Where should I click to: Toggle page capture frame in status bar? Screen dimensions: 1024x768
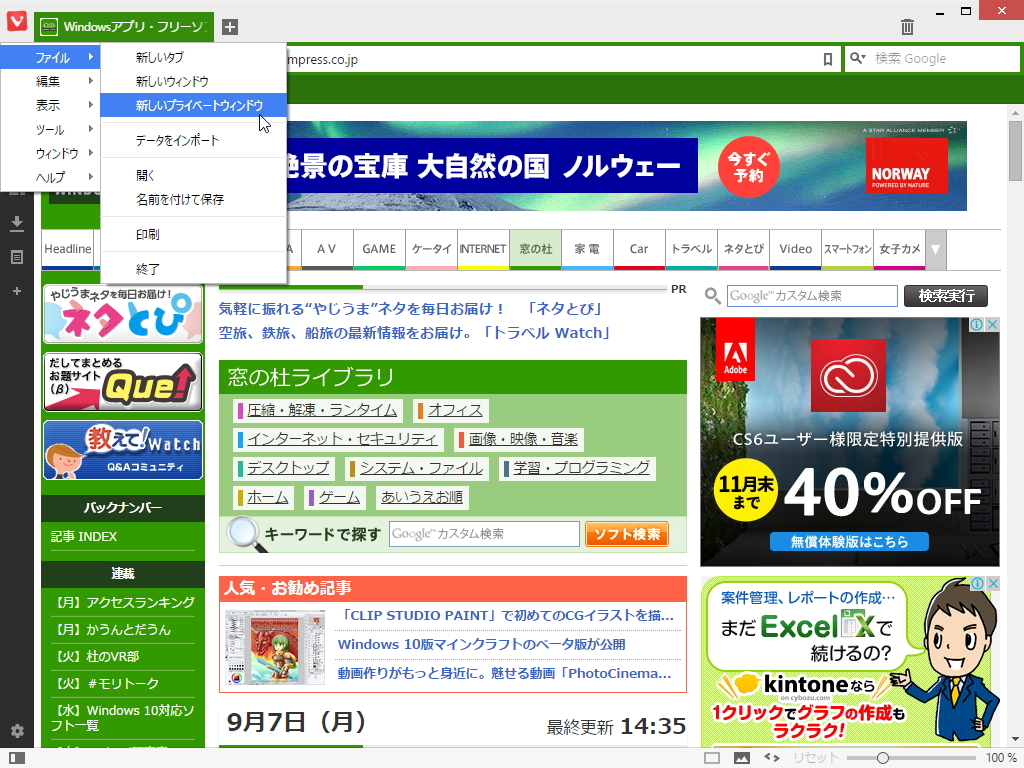point(713,758)
